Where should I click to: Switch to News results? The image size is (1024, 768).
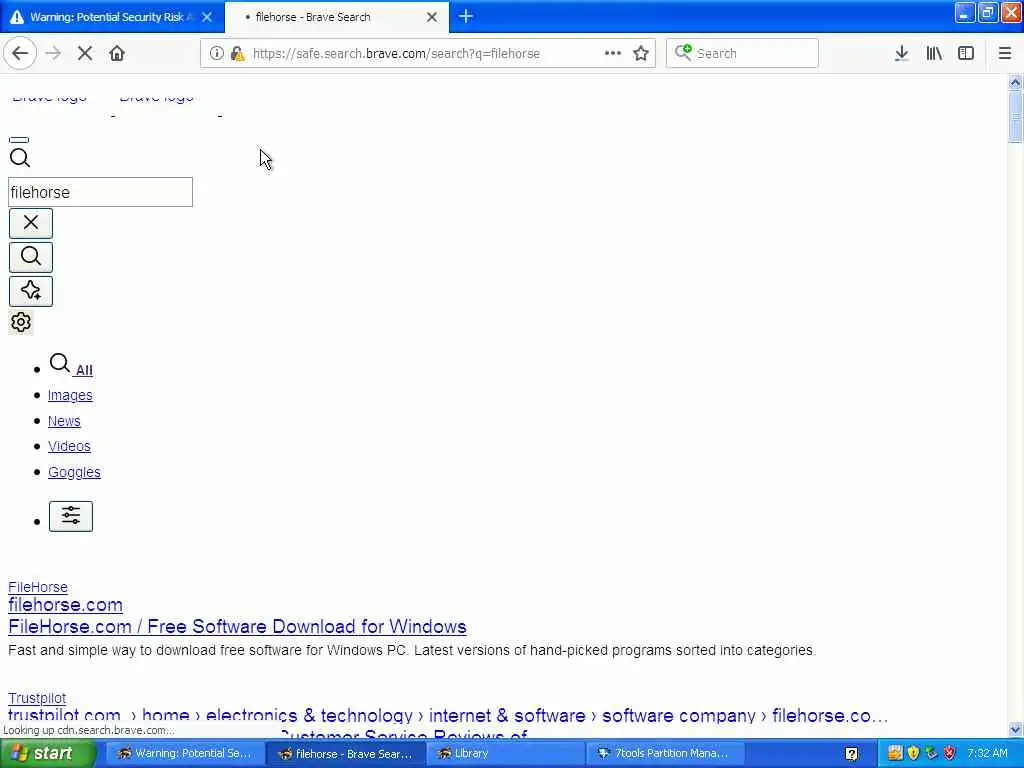pos(64,421)
